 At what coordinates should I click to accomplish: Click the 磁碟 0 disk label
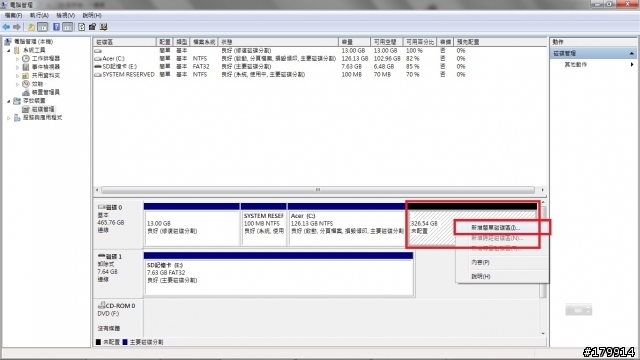[x=118, y=224]
